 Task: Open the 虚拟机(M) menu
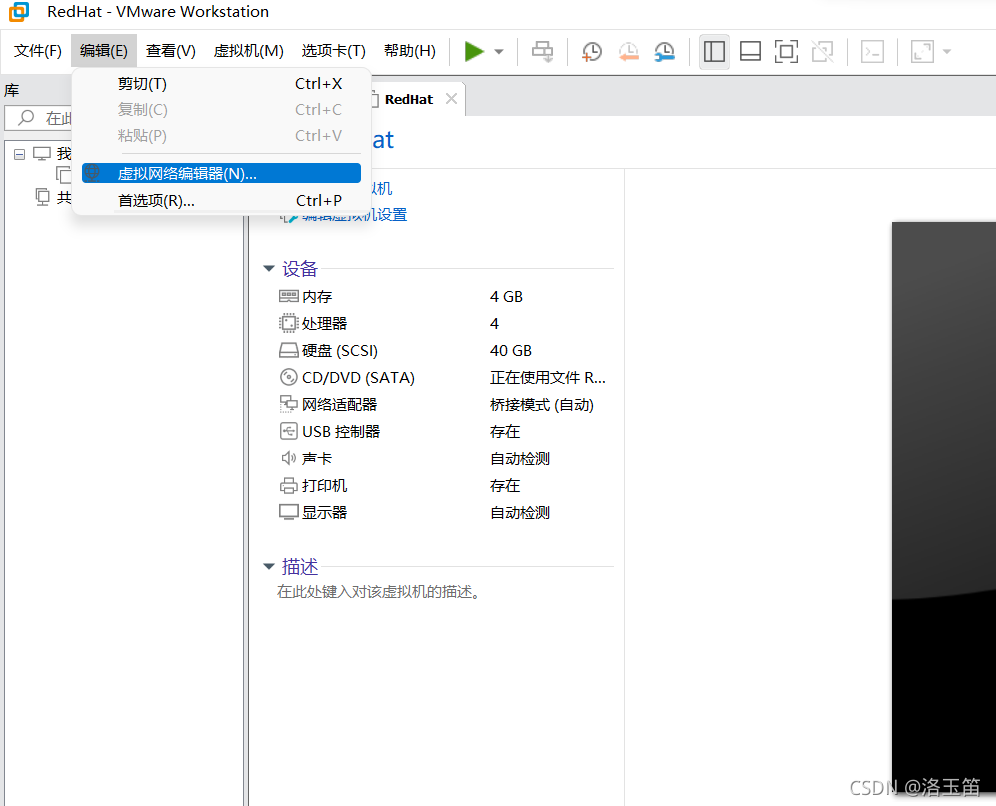point(248,51)
